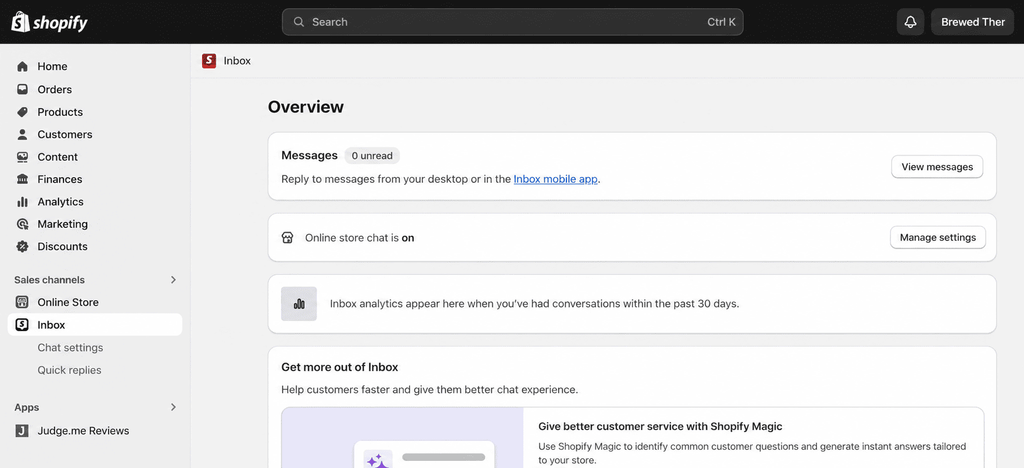
Task: Open Chat settings under Inbox
Action: click(71, 348)
